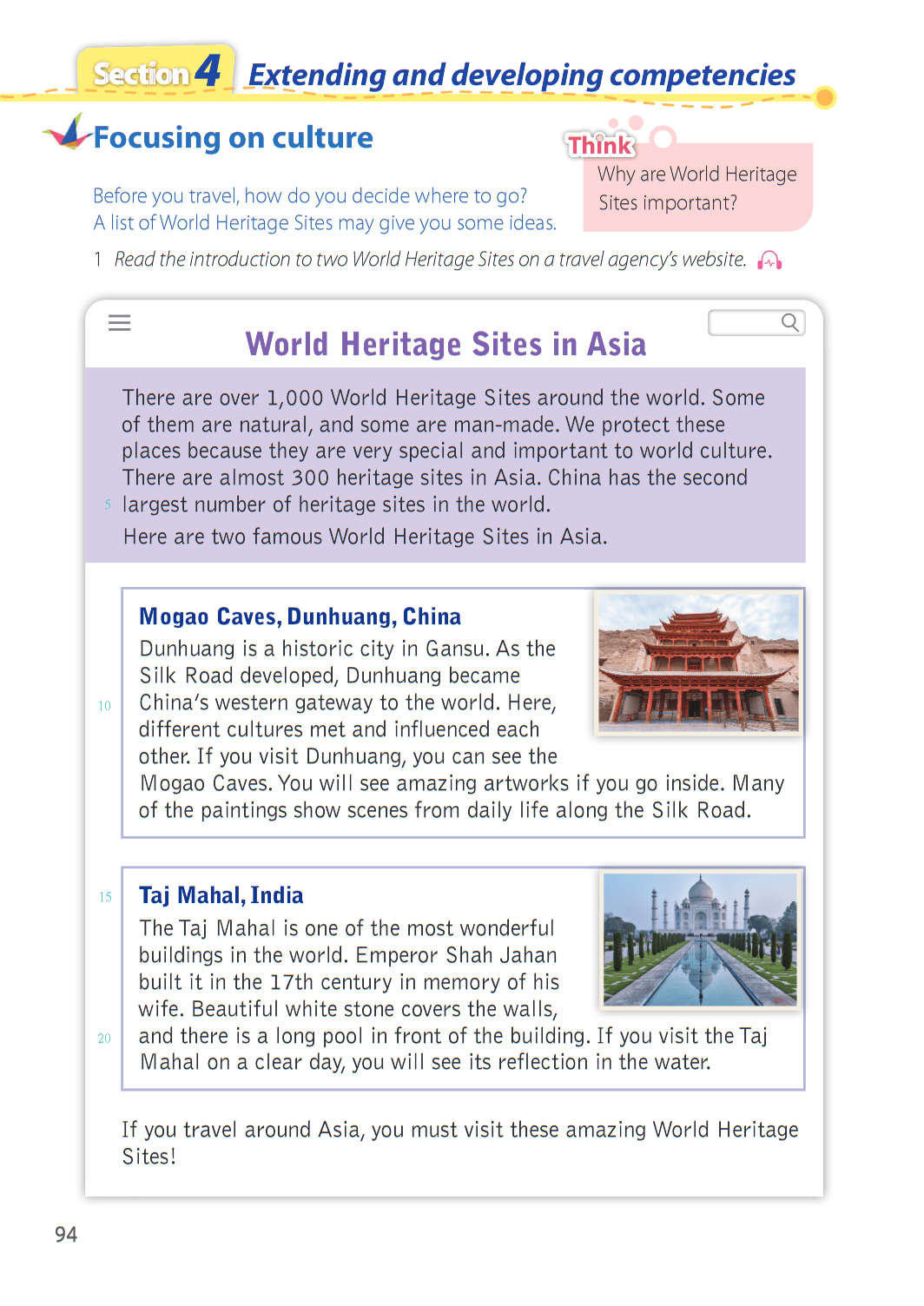This screenshot has width=924, height=1306.
Task: Click the magnifying glass search icon
Action: tap(789, 323)
